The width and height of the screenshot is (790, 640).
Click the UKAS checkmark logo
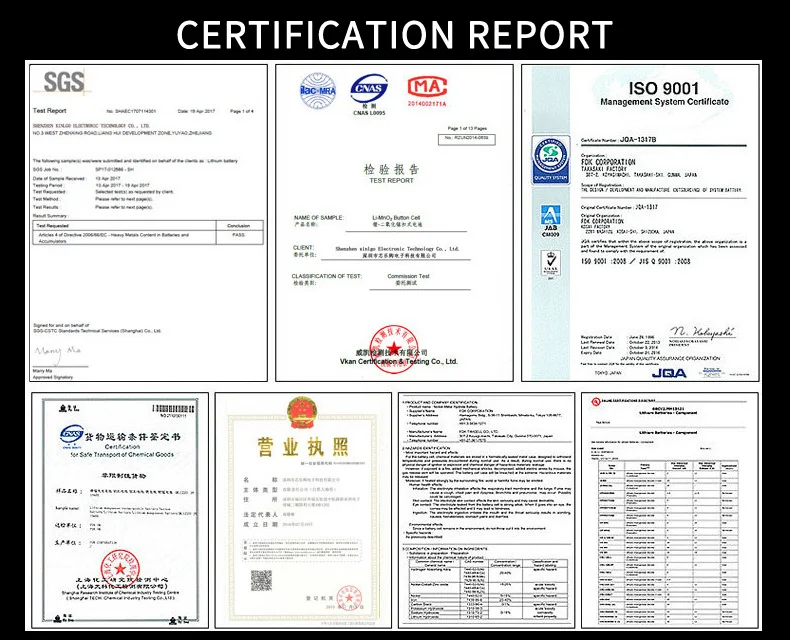click(551, 265)
